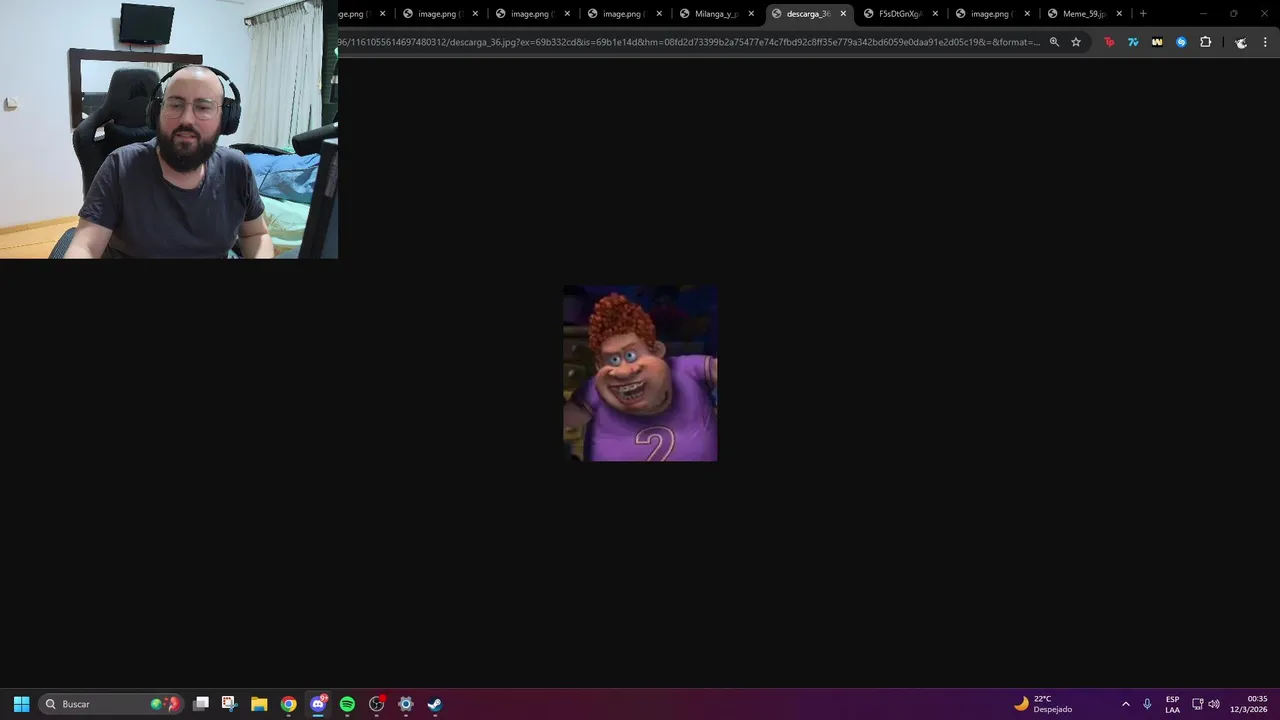Click the cartoon character image

click(640, 373)
